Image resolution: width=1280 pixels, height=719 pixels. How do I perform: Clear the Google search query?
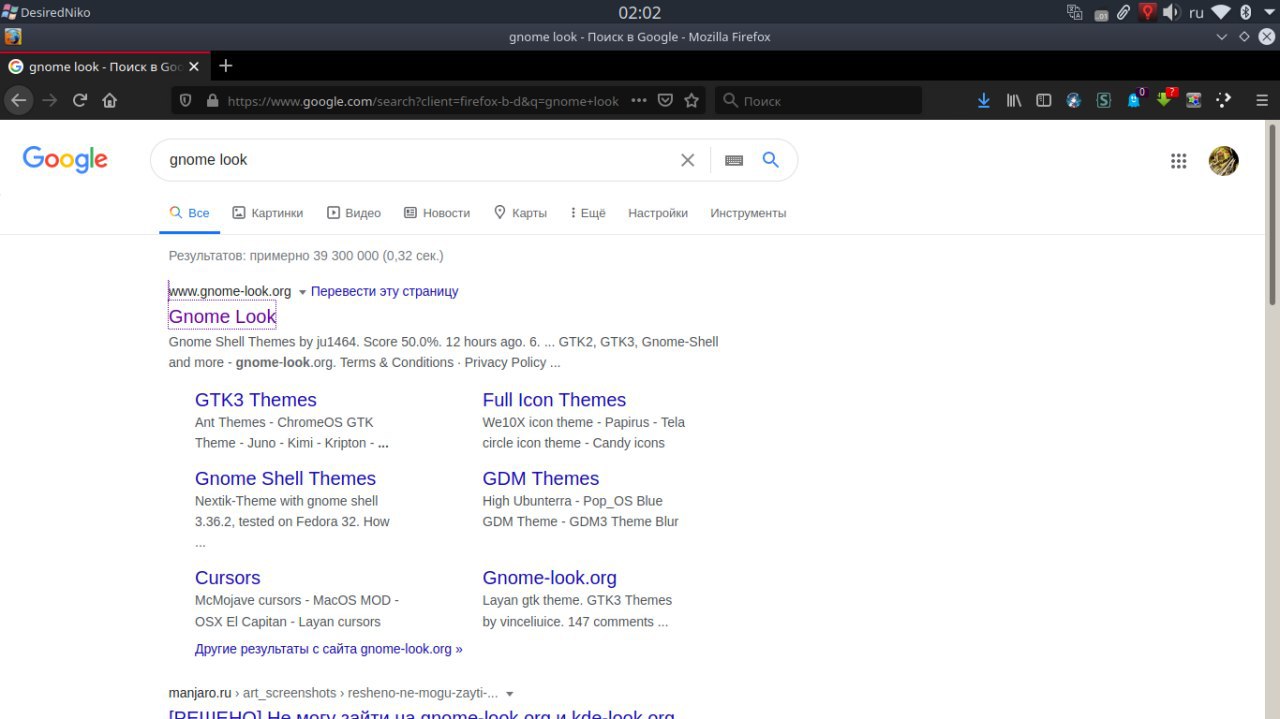click(687, 160)
